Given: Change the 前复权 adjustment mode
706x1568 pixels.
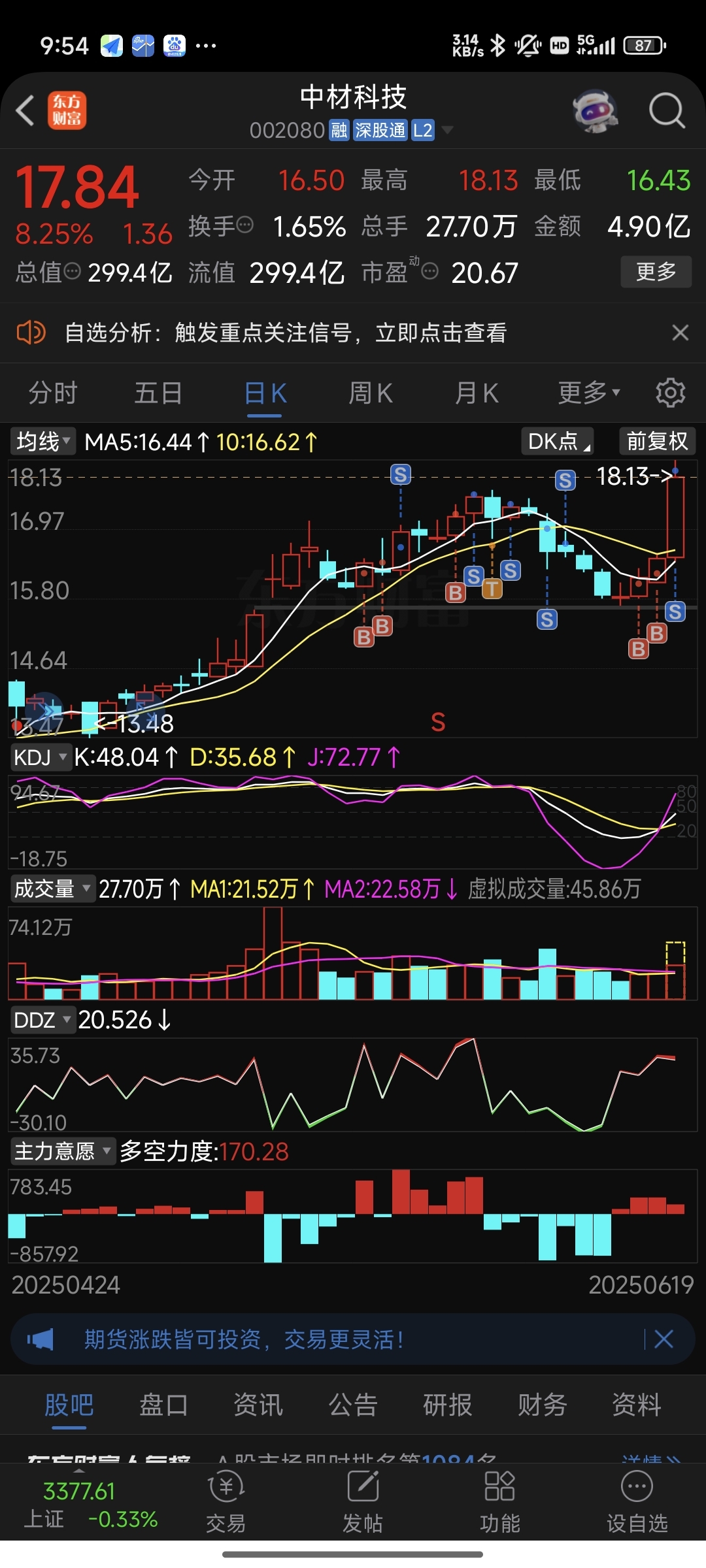Looking at the screenshot, I should [657, 442].
